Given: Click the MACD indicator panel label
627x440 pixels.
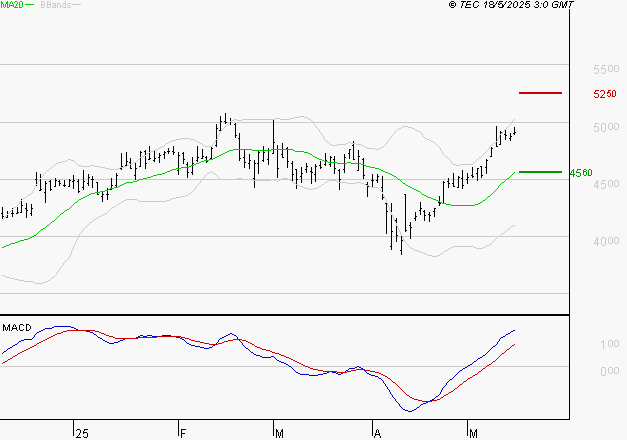Looking at the screenshot, I should [16, 327].
